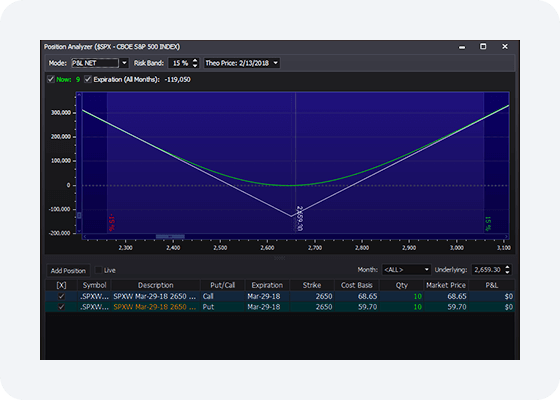Click the chart scrollbar right arrow
The height and width of the screenshot is (400, 560).
(x=506, y=236)
